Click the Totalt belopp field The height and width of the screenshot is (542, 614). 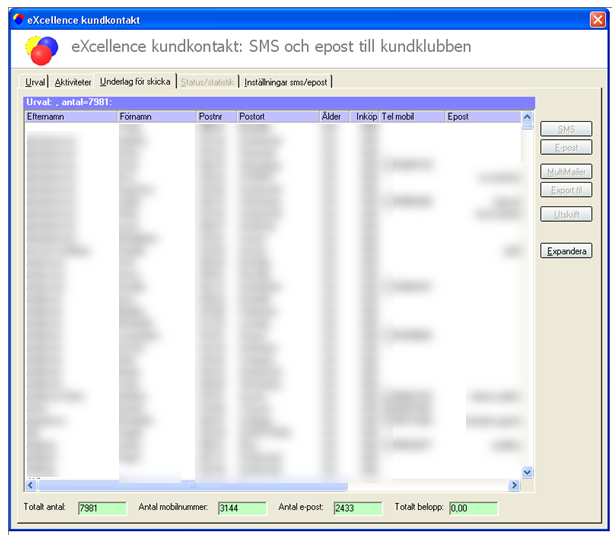[473, 508]
